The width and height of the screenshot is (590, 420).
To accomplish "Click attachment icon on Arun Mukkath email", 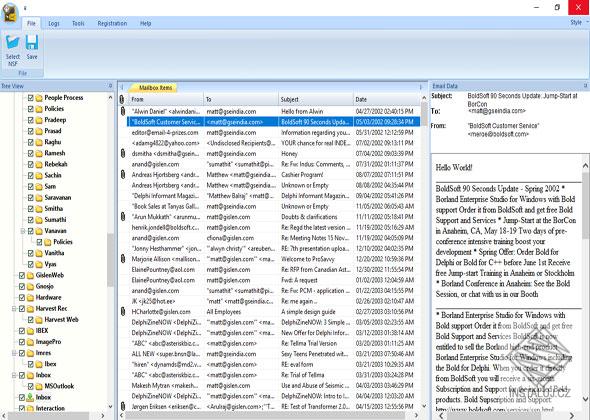I will [123, 217].
